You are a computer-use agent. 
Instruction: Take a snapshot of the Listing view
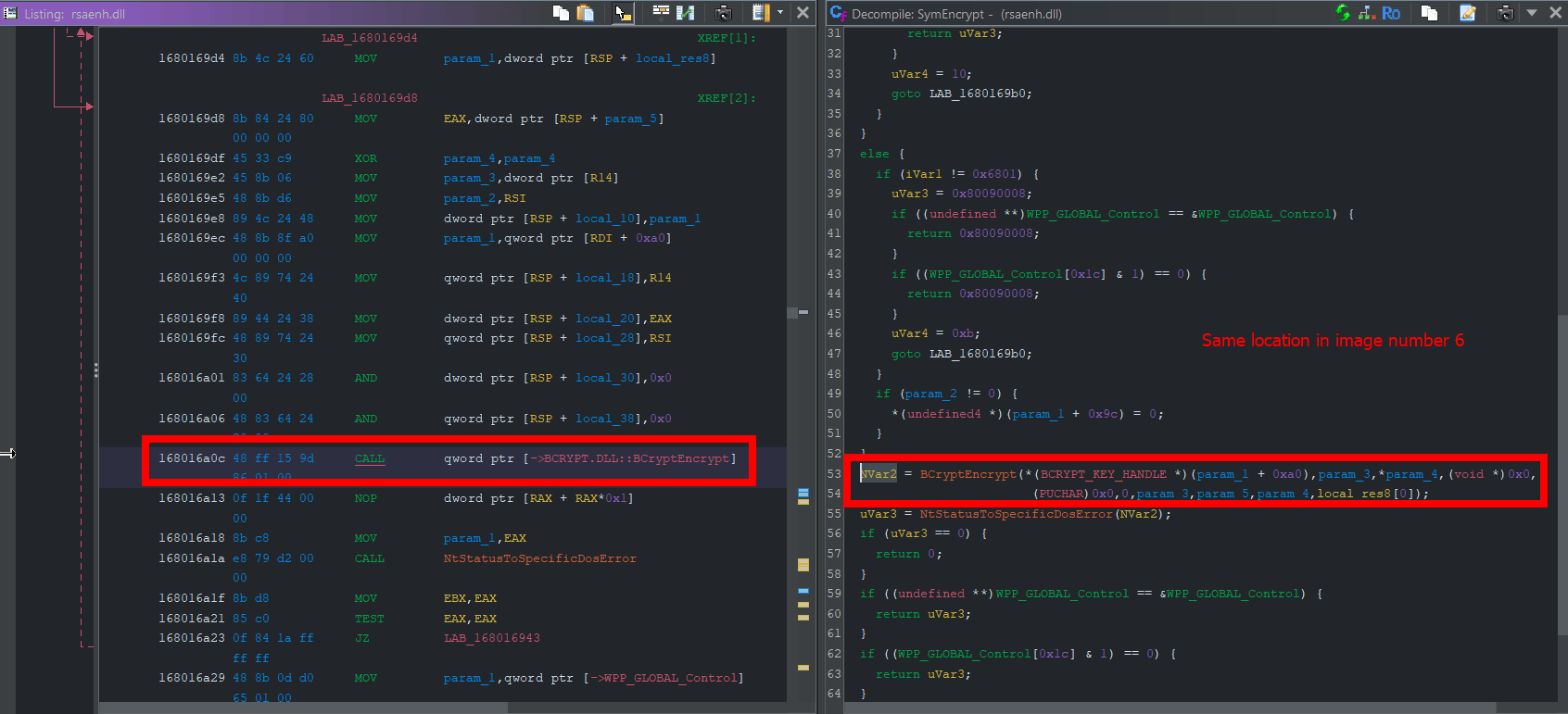click(x=724, y=13)
